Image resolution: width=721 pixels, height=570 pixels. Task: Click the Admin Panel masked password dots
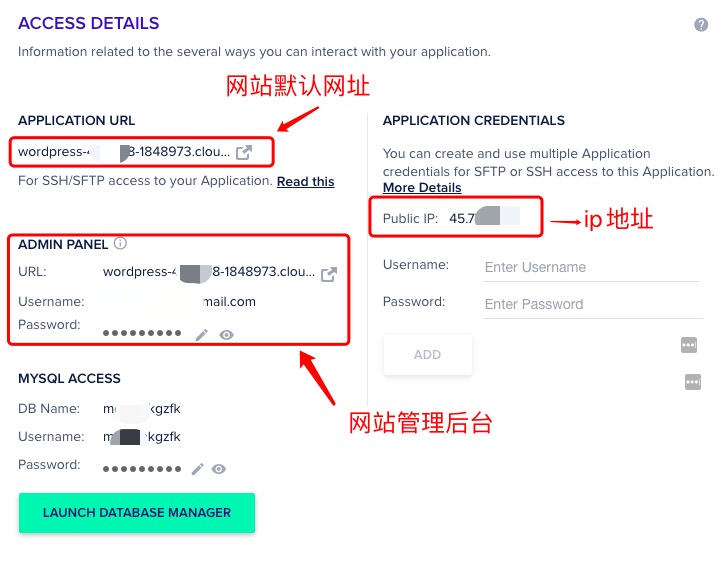pos(142,333)
